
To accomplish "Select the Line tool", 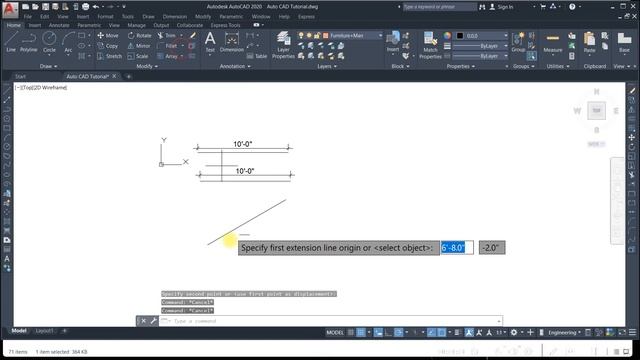I will tap(11, 42).
